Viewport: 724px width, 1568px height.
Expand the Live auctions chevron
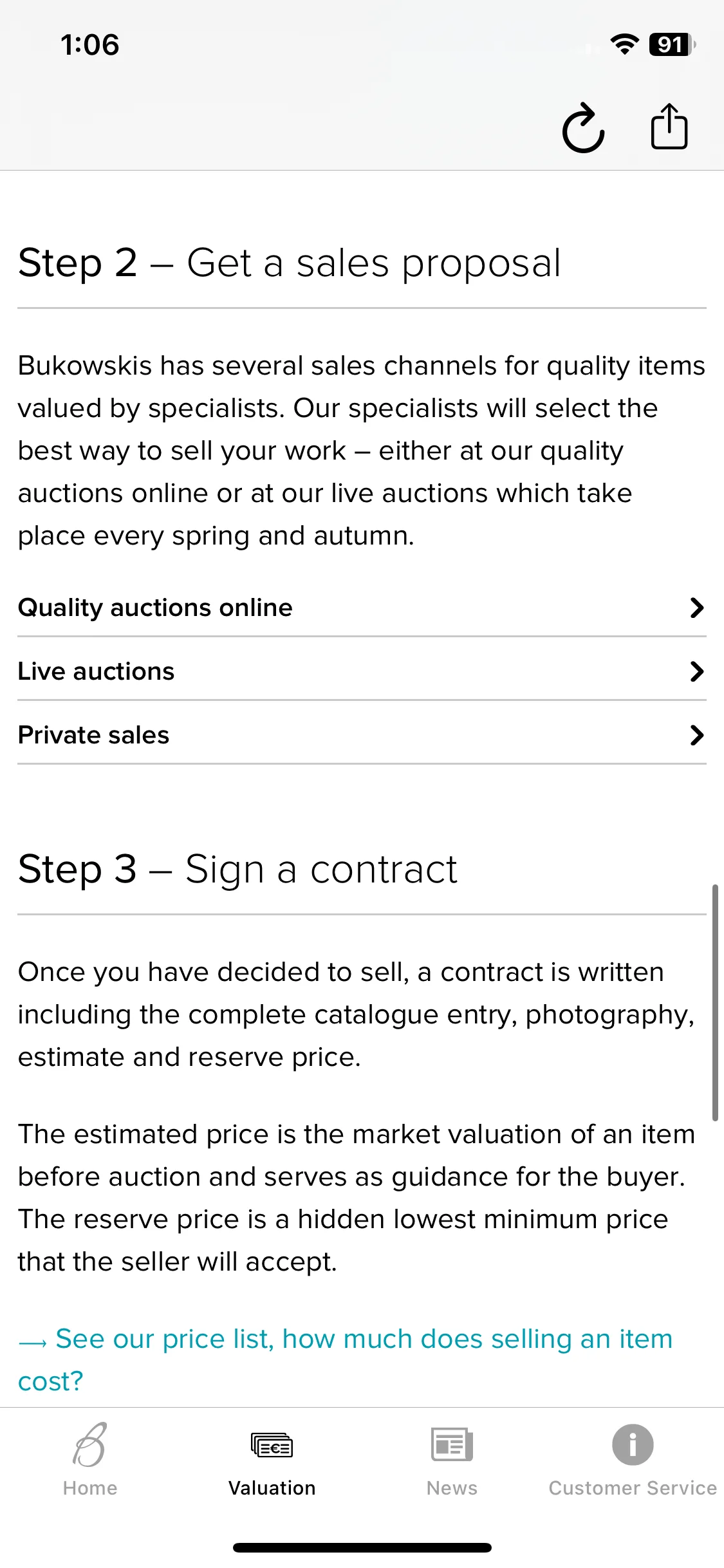click(x=697, y=671)
